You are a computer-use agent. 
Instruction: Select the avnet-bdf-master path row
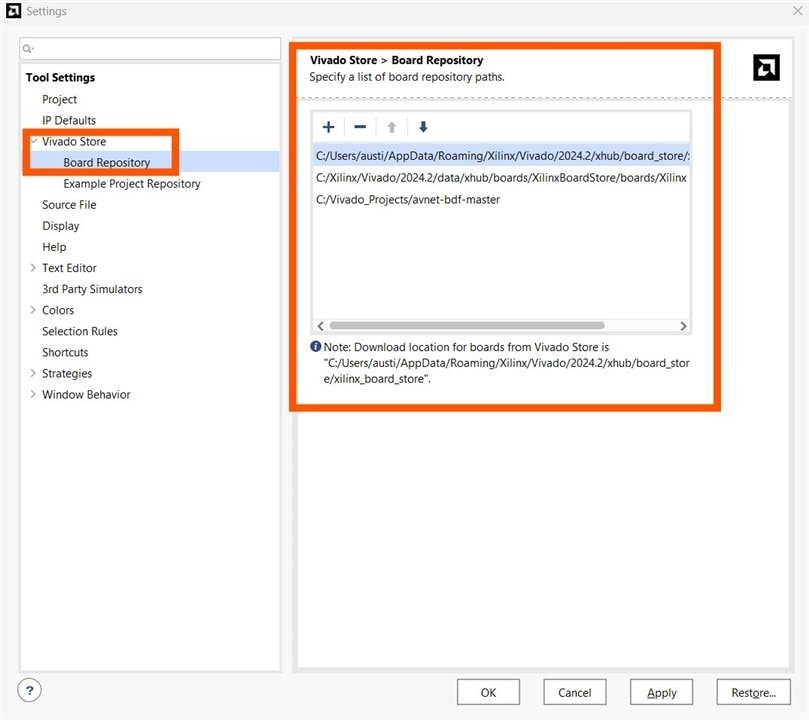coord(501,200)
